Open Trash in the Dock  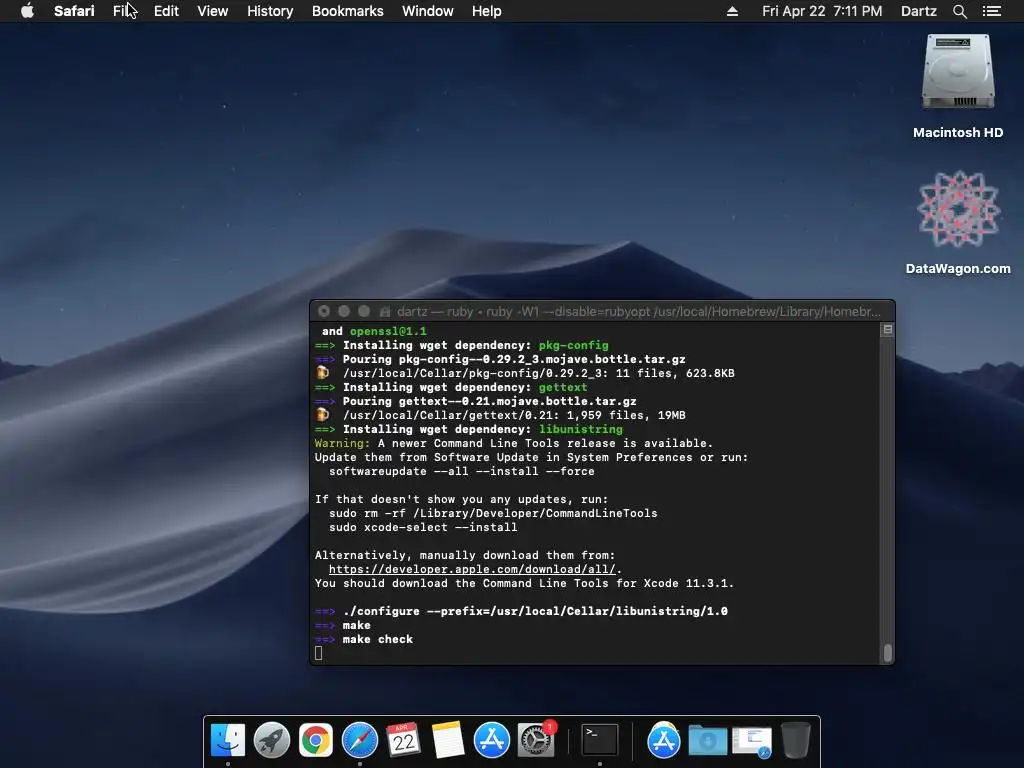point(795,740)
